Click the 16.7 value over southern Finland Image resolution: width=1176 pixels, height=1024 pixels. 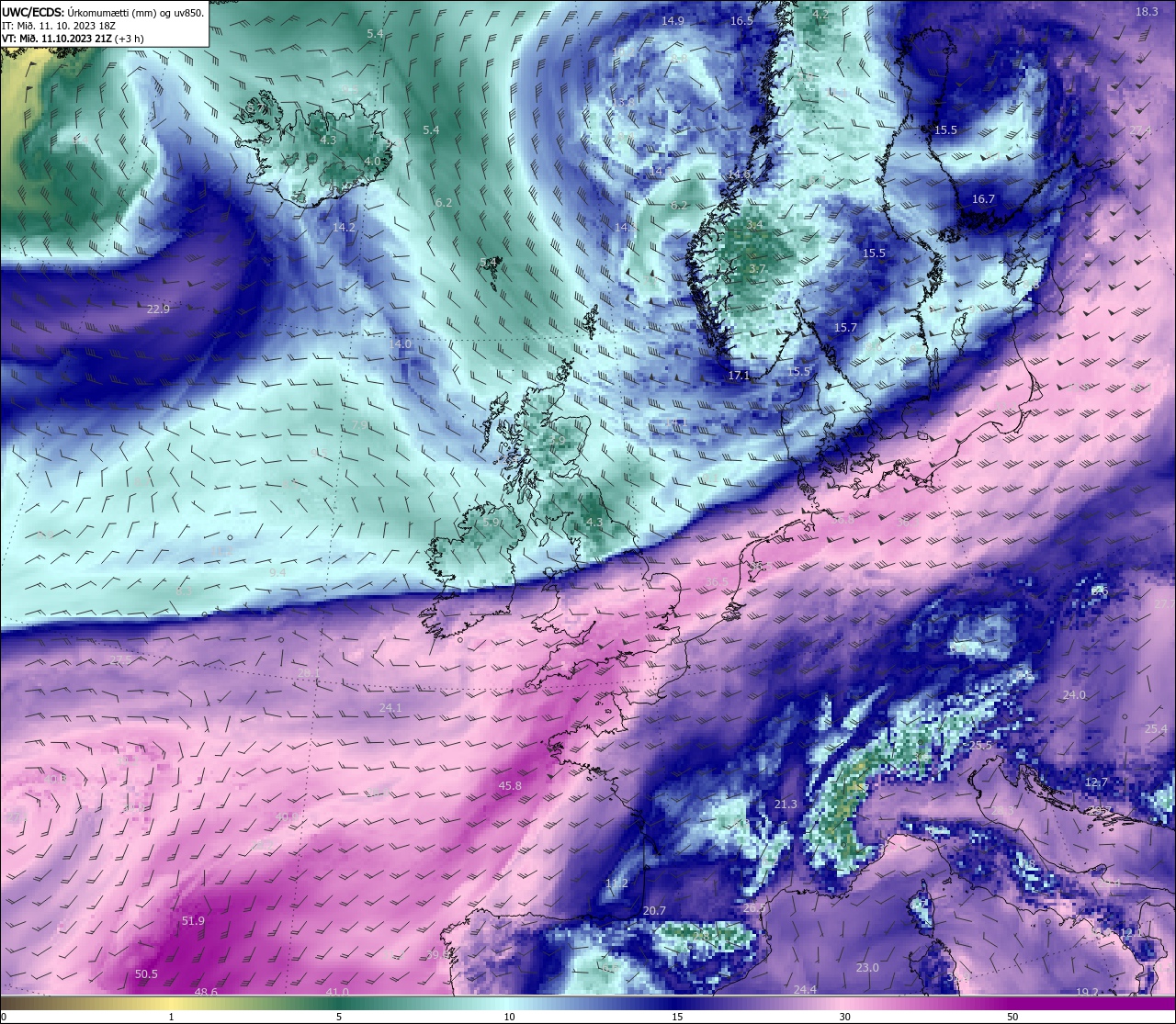[983, 199]
